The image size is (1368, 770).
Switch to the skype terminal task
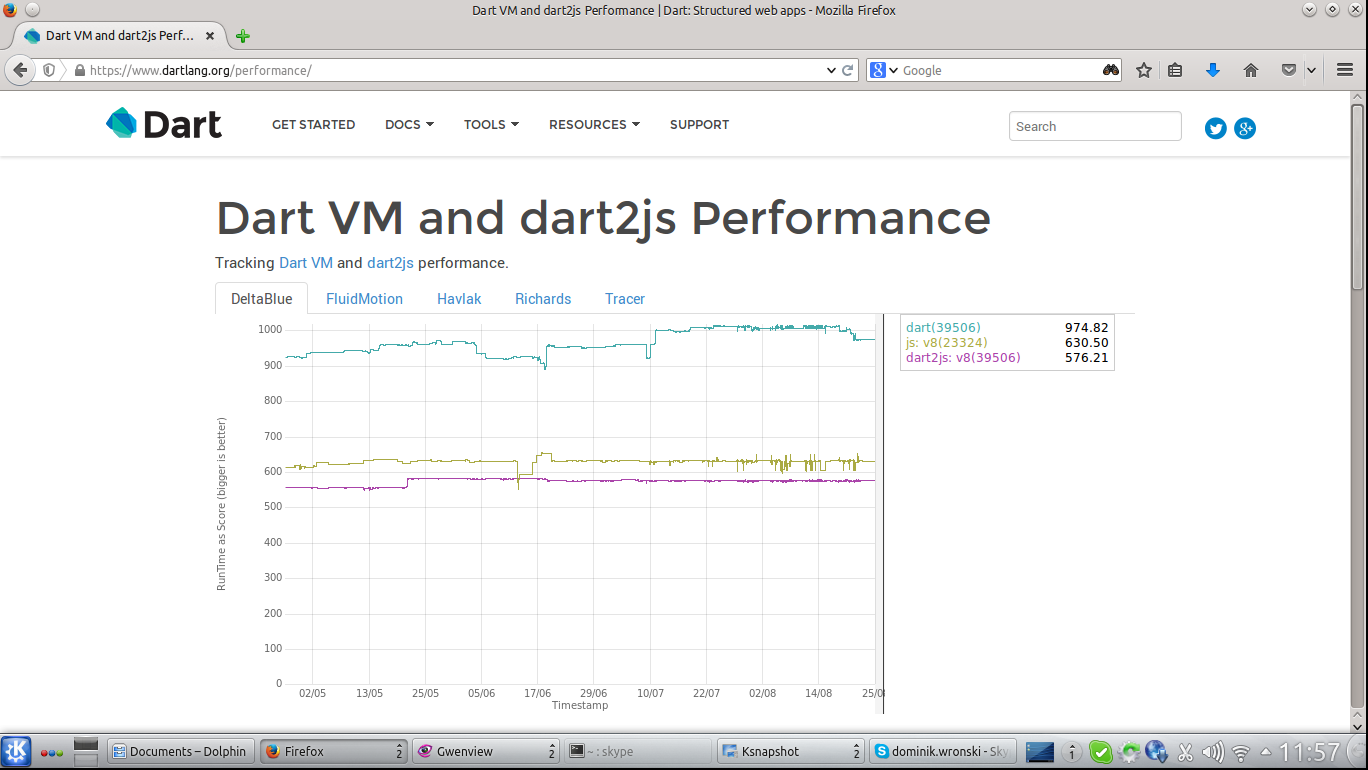click(638, 752)
